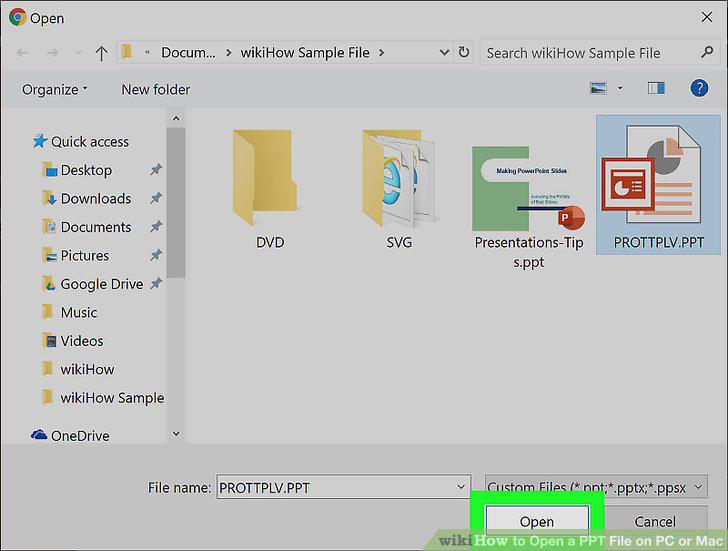Select the DVD folder
This screenshot has width=728, height=551.
click(269, 189)
